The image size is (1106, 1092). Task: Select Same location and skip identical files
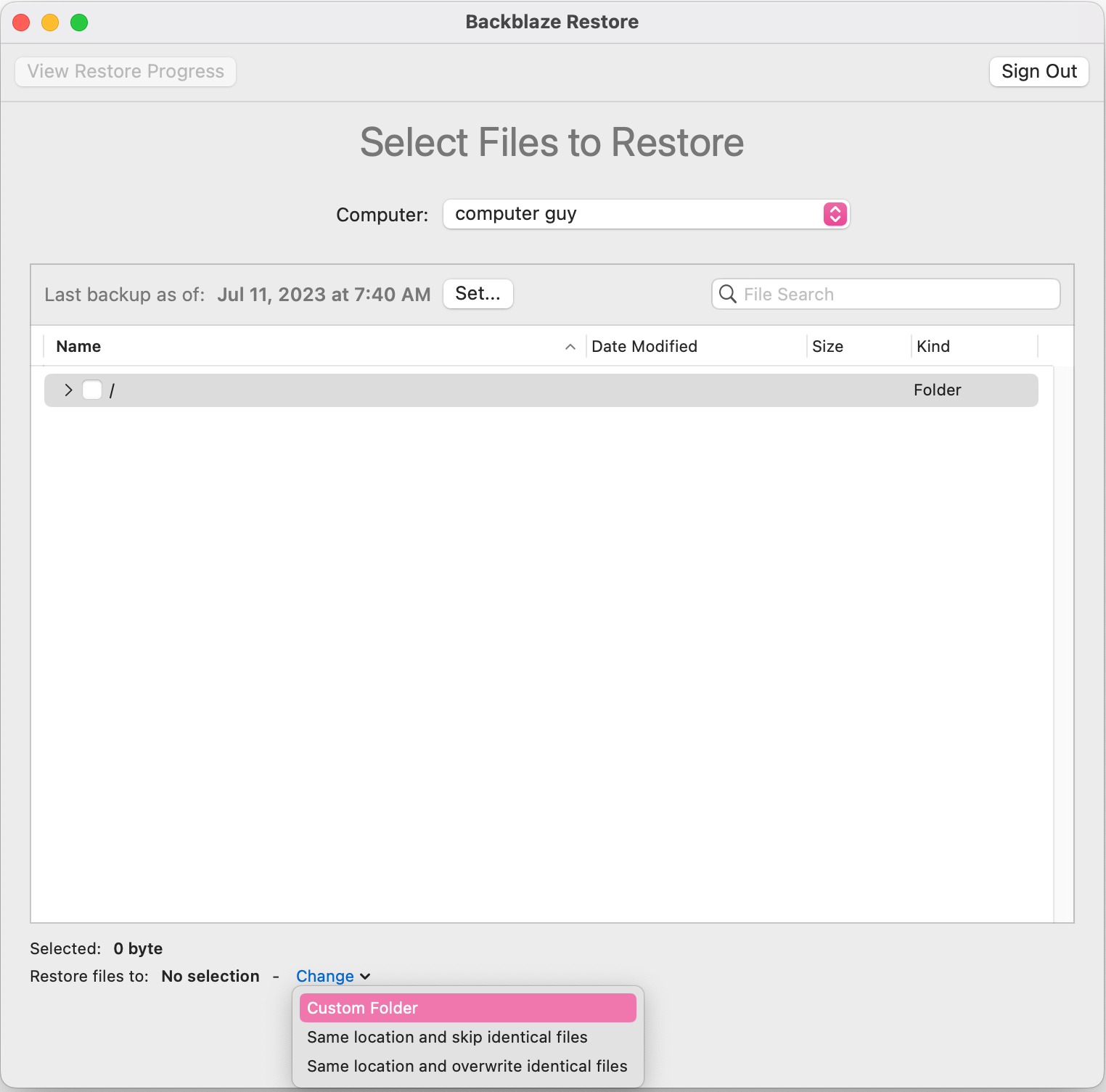(468, 1037)
